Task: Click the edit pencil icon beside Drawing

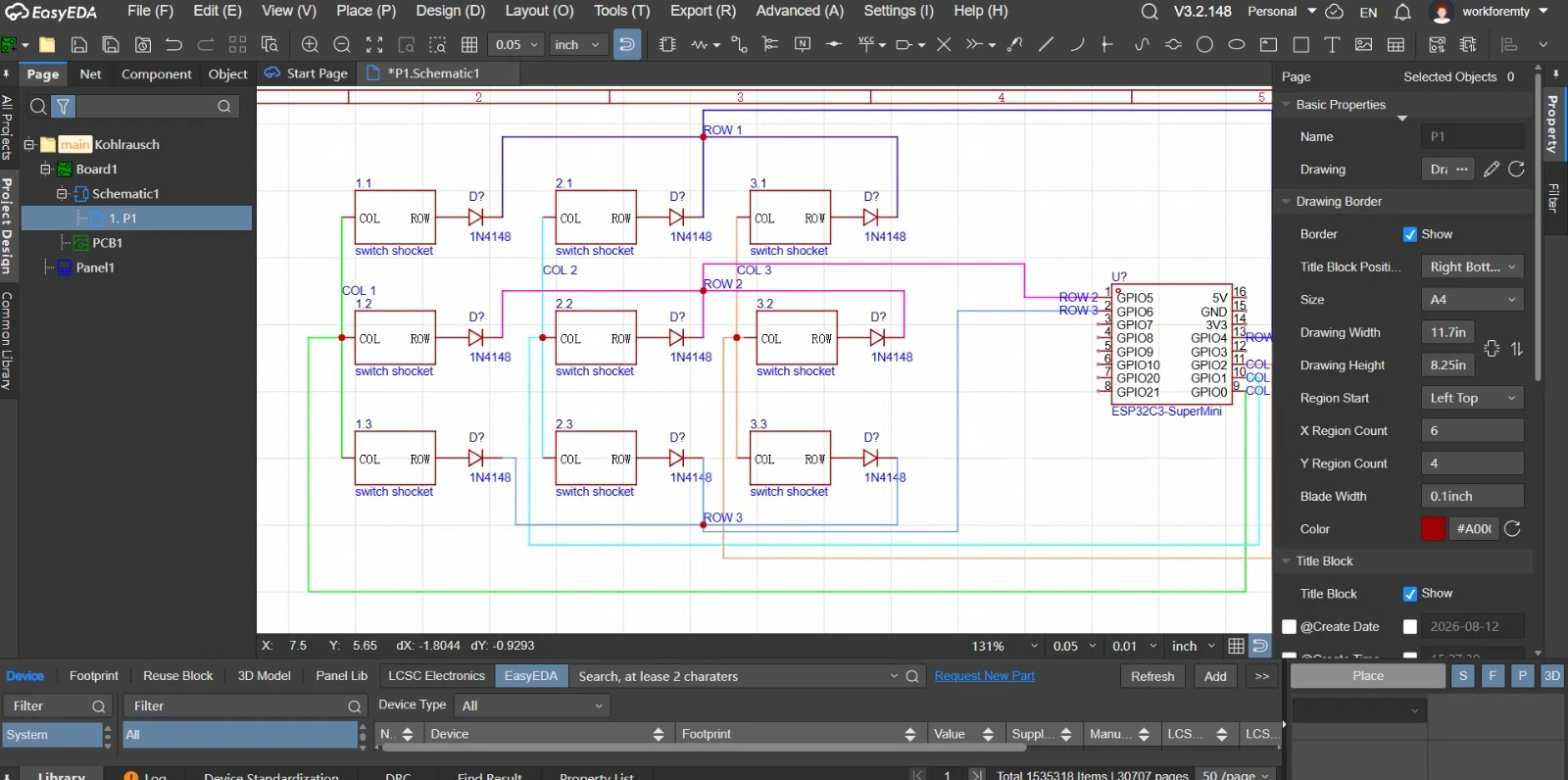Action: [x=1492, y=170]
